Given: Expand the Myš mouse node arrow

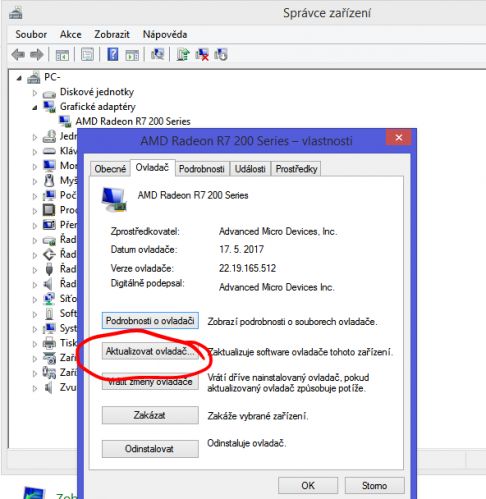Looking at the screenshot, I should point(35,182).
